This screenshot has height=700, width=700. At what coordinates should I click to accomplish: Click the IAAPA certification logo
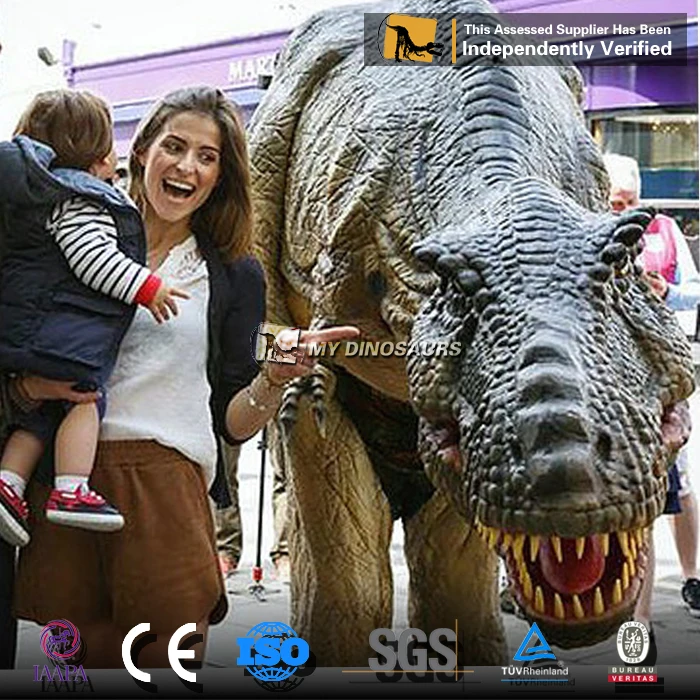(x=60, y=651)
